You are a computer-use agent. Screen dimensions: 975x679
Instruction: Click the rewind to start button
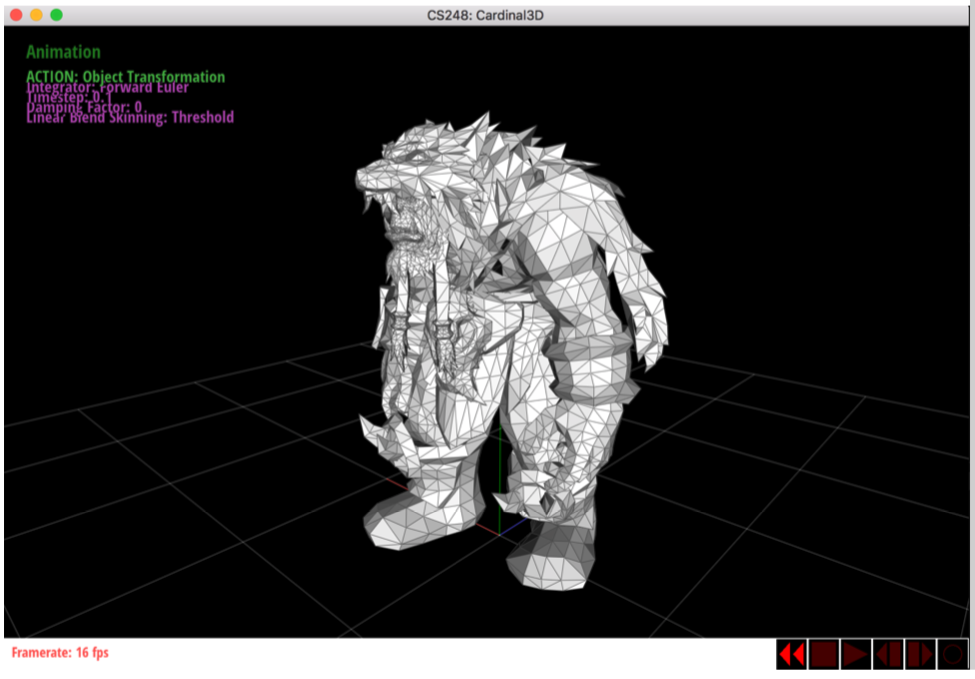(x=791, y=655)
